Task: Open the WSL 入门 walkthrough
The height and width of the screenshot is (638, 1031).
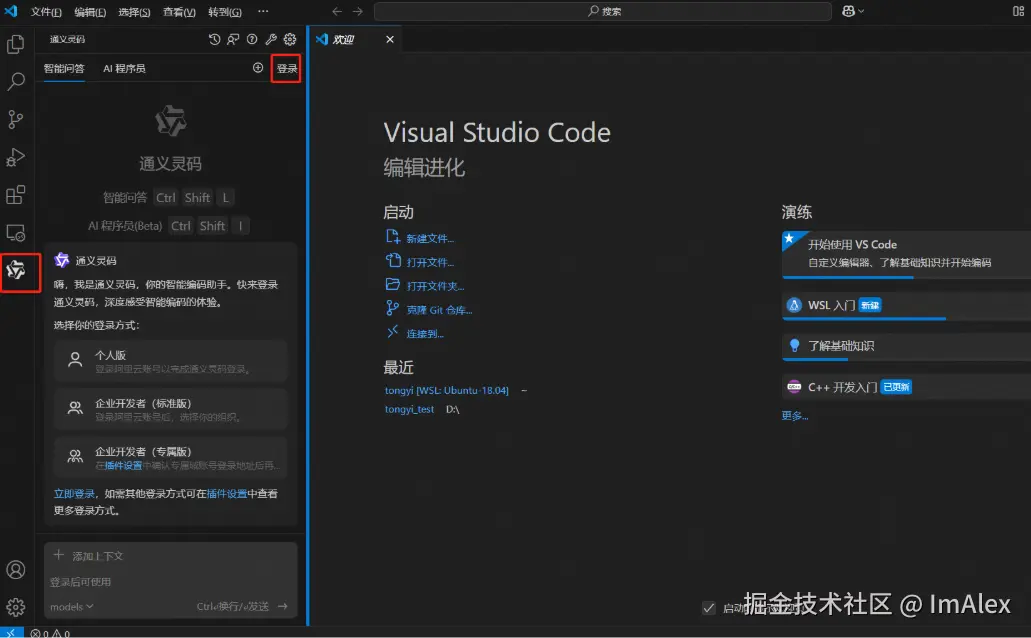Action: (906, 305)
